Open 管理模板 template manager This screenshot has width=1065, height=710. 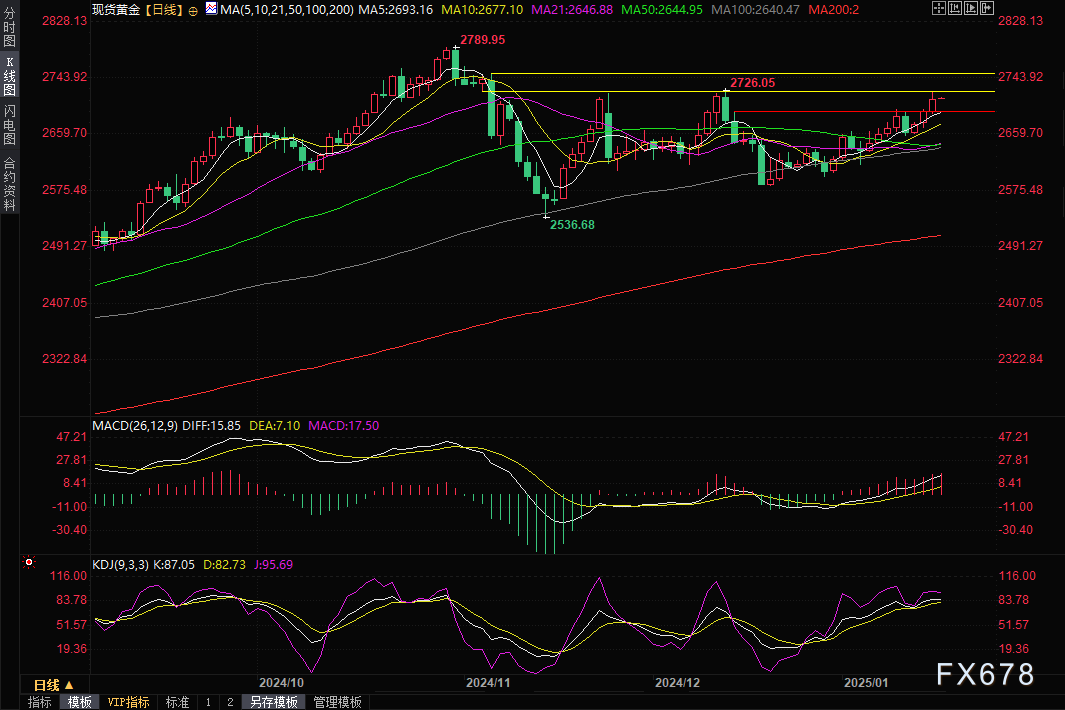click(338, 702)
